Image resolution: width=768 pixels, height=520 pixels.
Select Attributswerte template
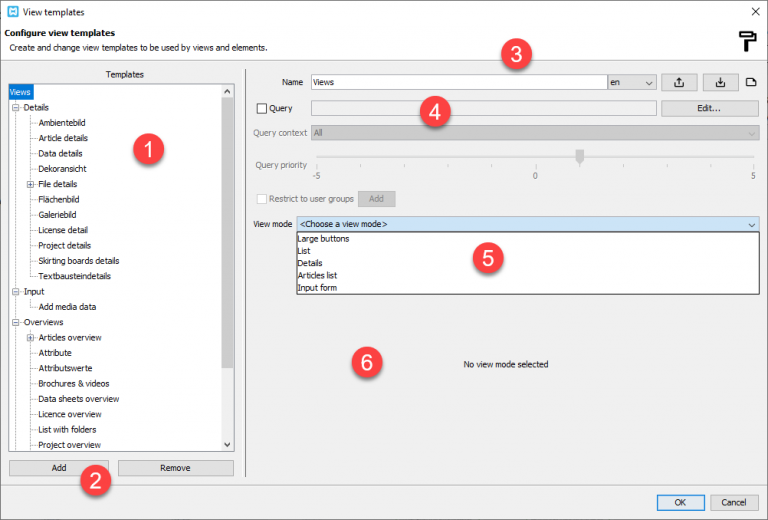coord(65,368)
